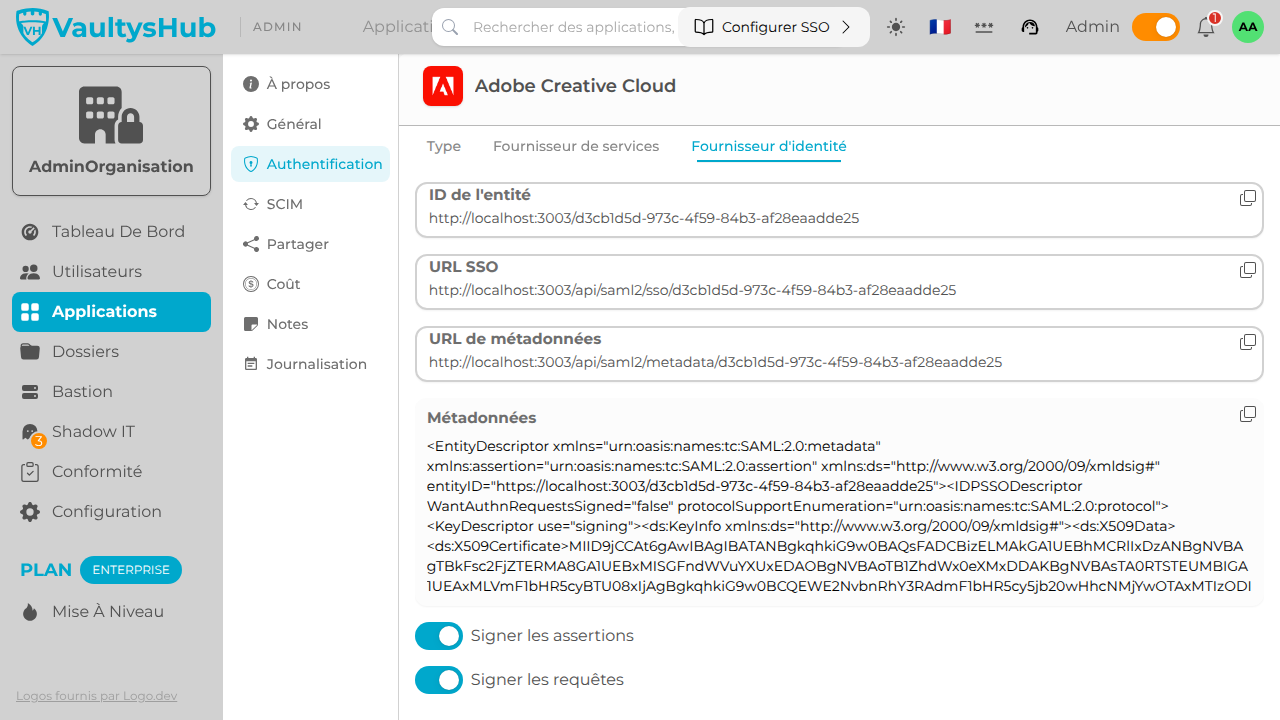Open the Coût section
The height and width of the screenshot is (720, 1280).
(x=310, y=284)
